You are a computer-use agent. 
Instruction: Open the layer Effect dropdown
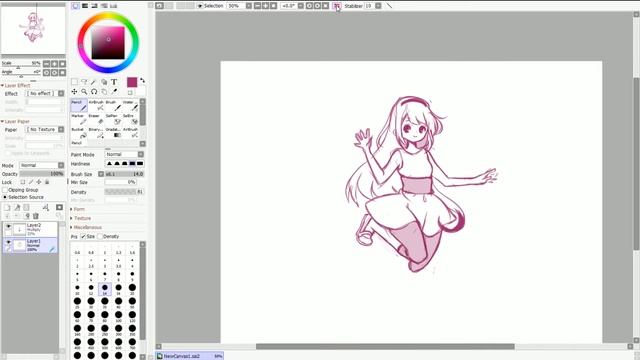point(45,93)
